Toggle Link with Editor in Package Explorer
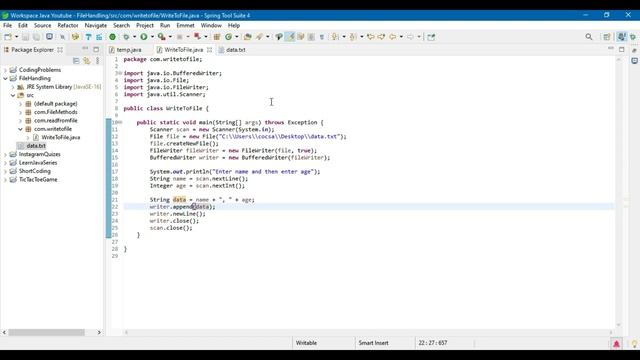This screenshot has height=360, width=640. pyautogui.click(x=87, y=61)
